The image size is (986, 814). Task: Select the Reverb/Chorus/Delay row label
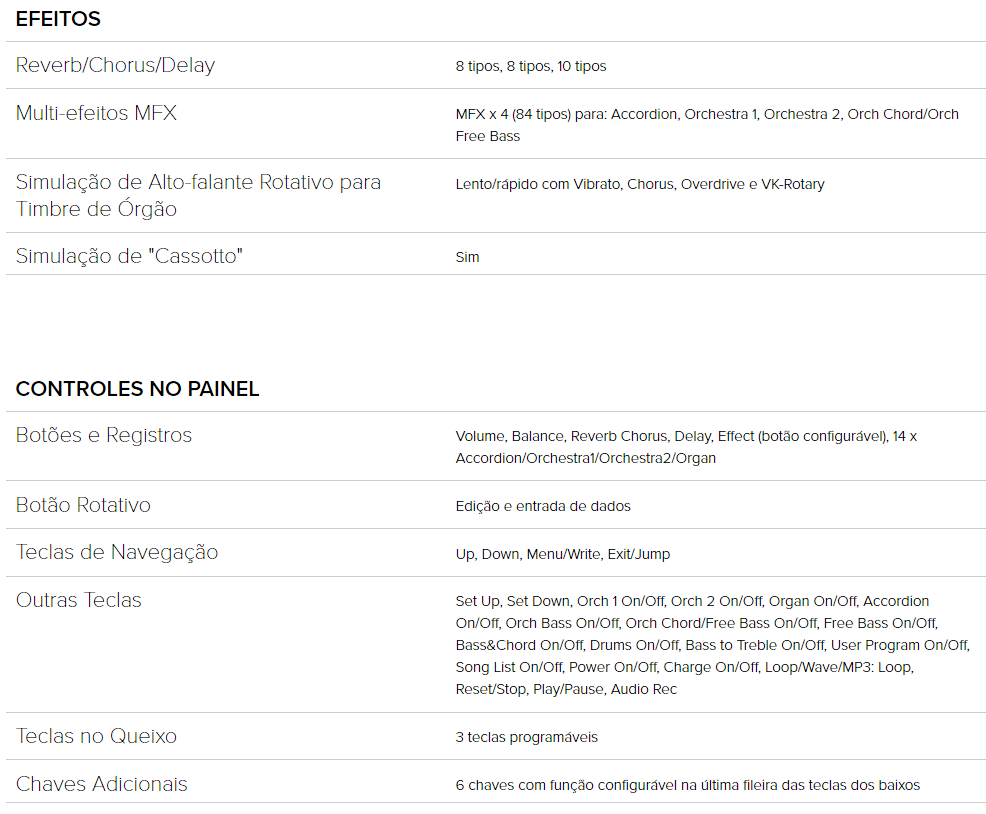(115, 65)
